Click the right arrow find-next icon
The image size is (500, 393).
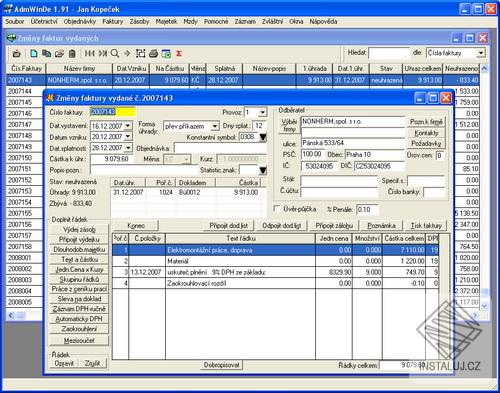(127, 53)
